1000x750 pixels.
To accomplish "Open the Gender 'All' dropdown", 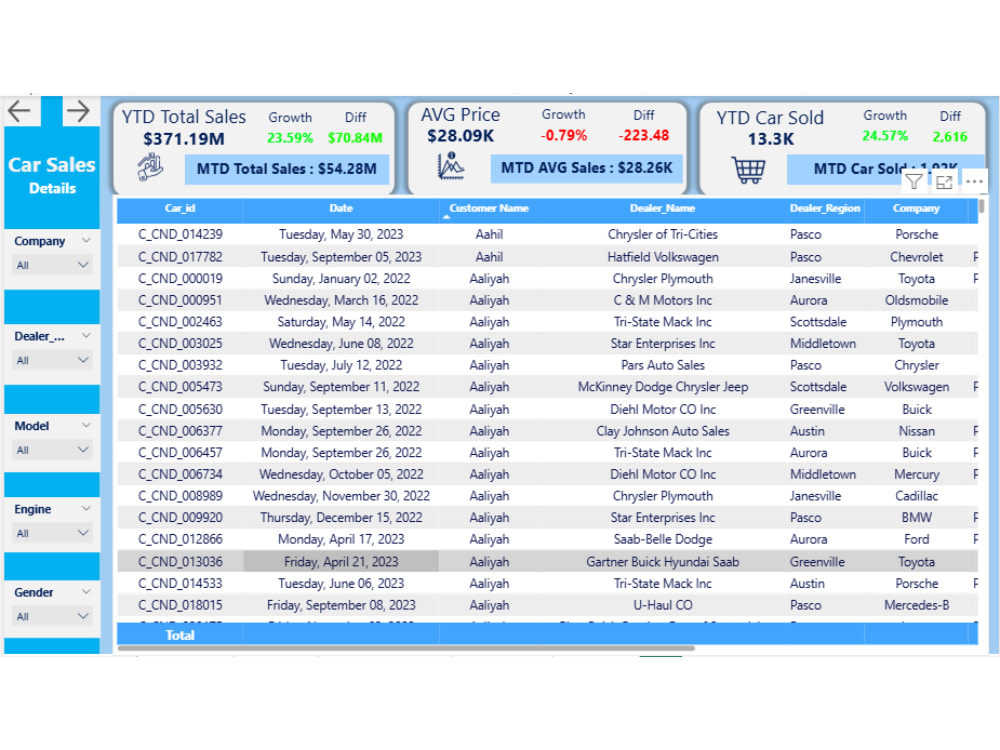I will (x=53, y=616).
